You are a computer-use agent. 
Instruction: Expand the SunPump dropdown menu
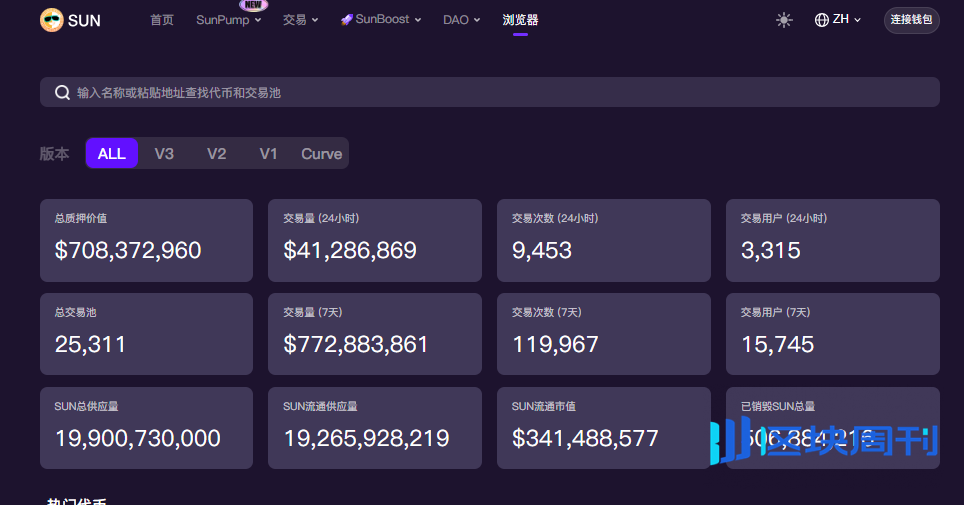[x=229, y=20]
